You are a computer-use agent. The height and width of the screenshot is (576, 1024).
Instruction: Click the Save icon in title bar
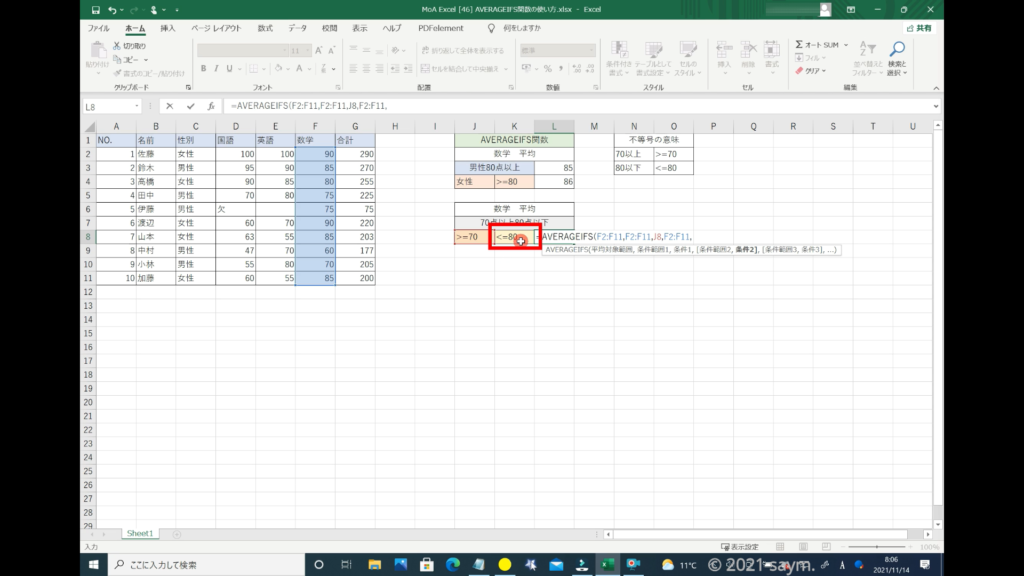(95, 10)
